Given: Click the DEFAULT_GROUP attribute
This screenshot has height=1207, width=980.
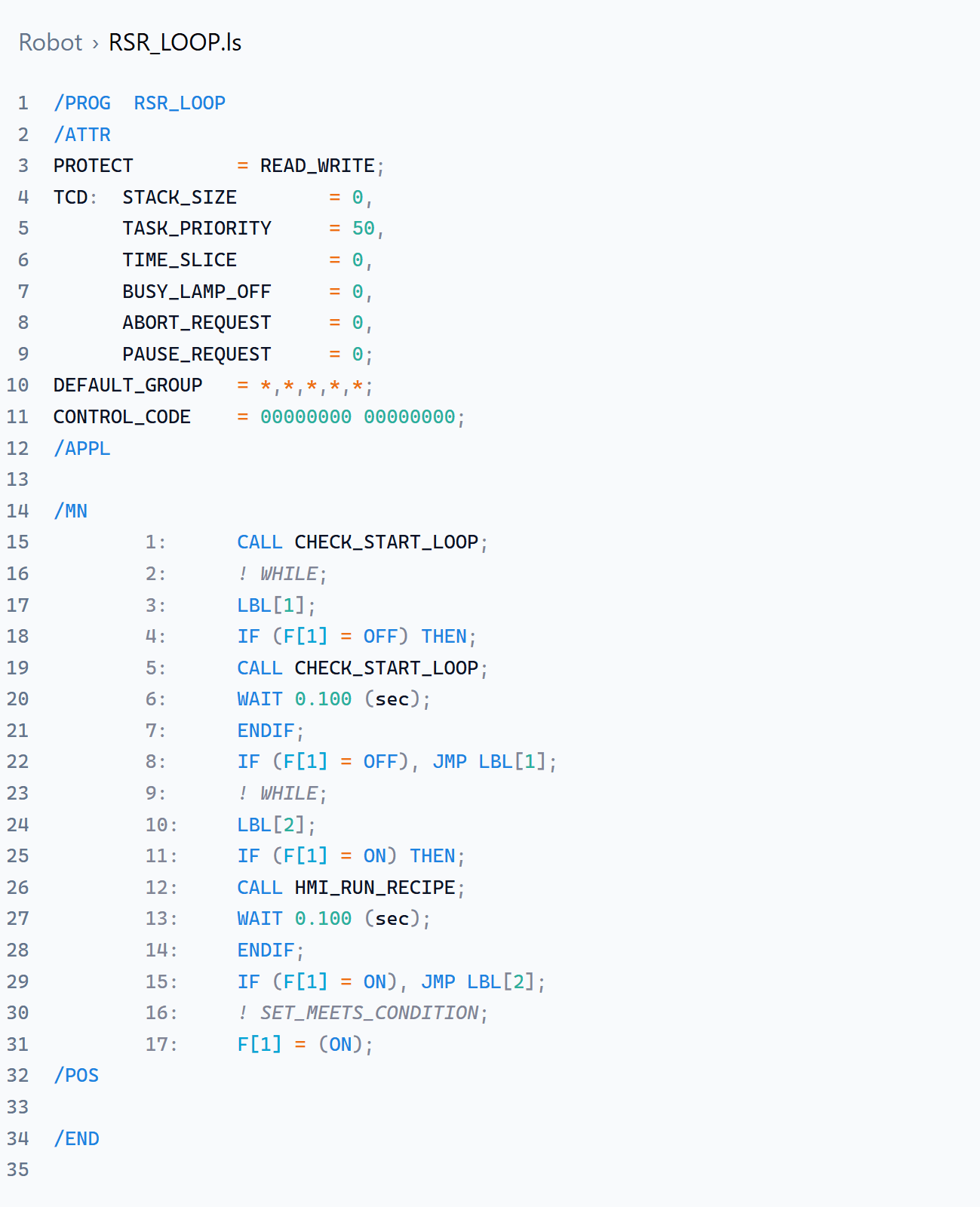Looking at the screenshot, I should 128,385.
